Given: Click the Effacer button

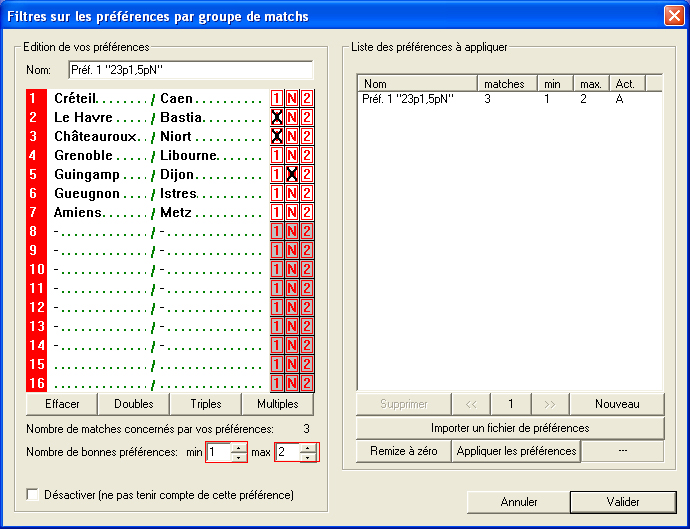Looking at the screenshot, I should pos(62,404).
